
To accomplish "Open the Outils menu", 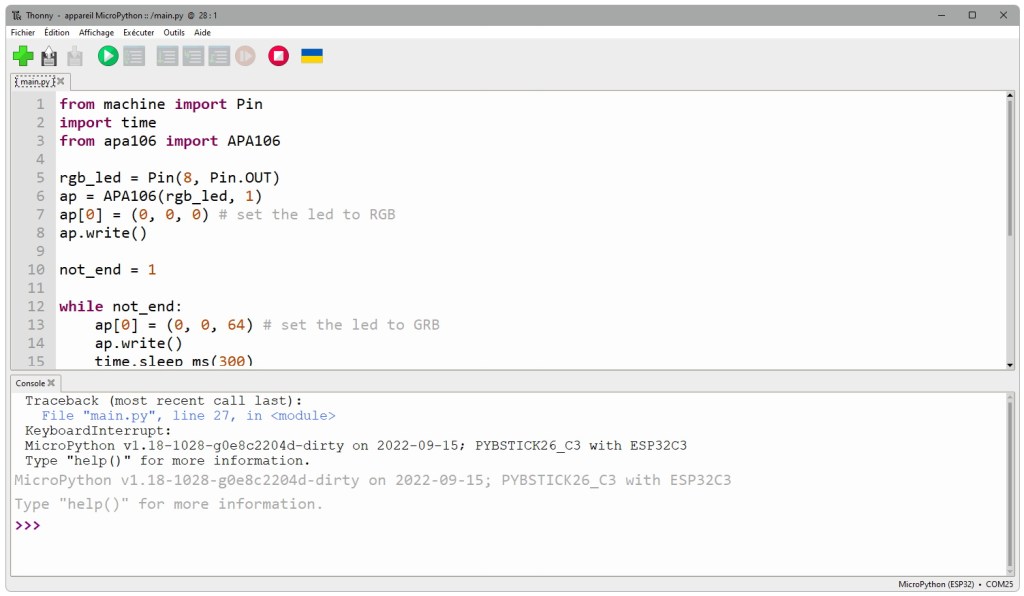I will 174,32.
